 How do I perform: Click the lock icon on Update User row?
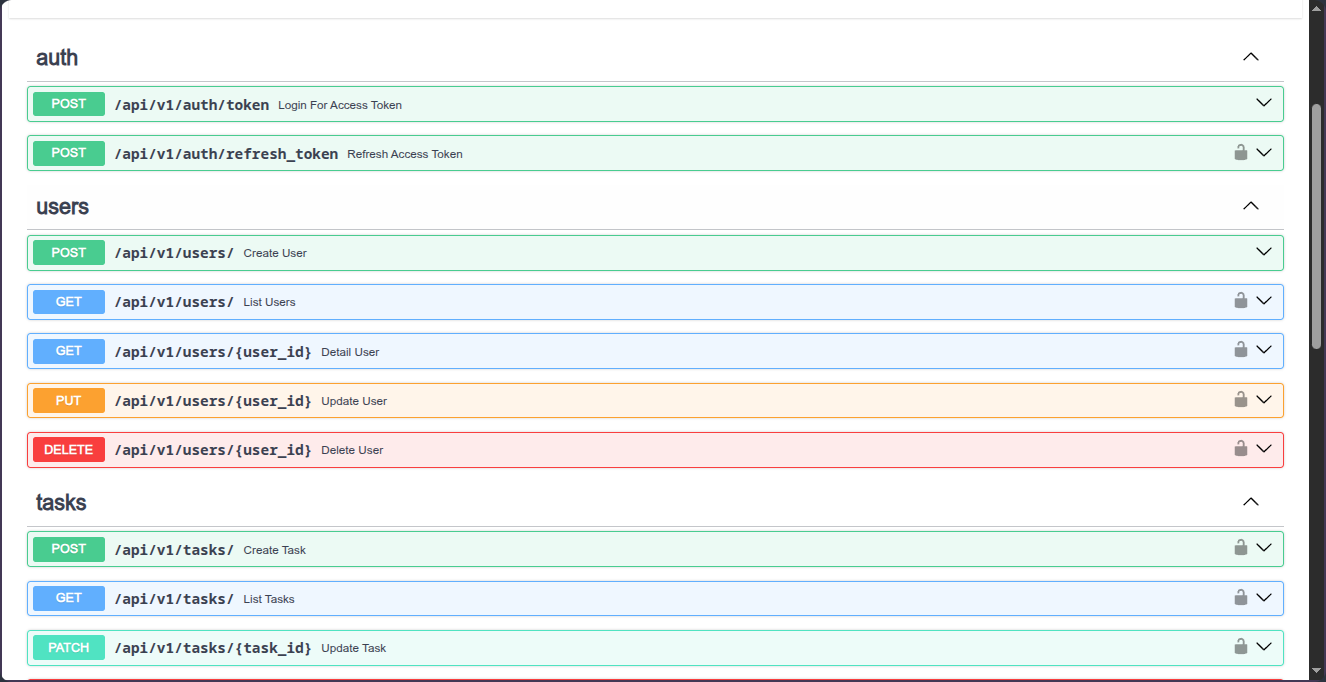[1240, 400]
